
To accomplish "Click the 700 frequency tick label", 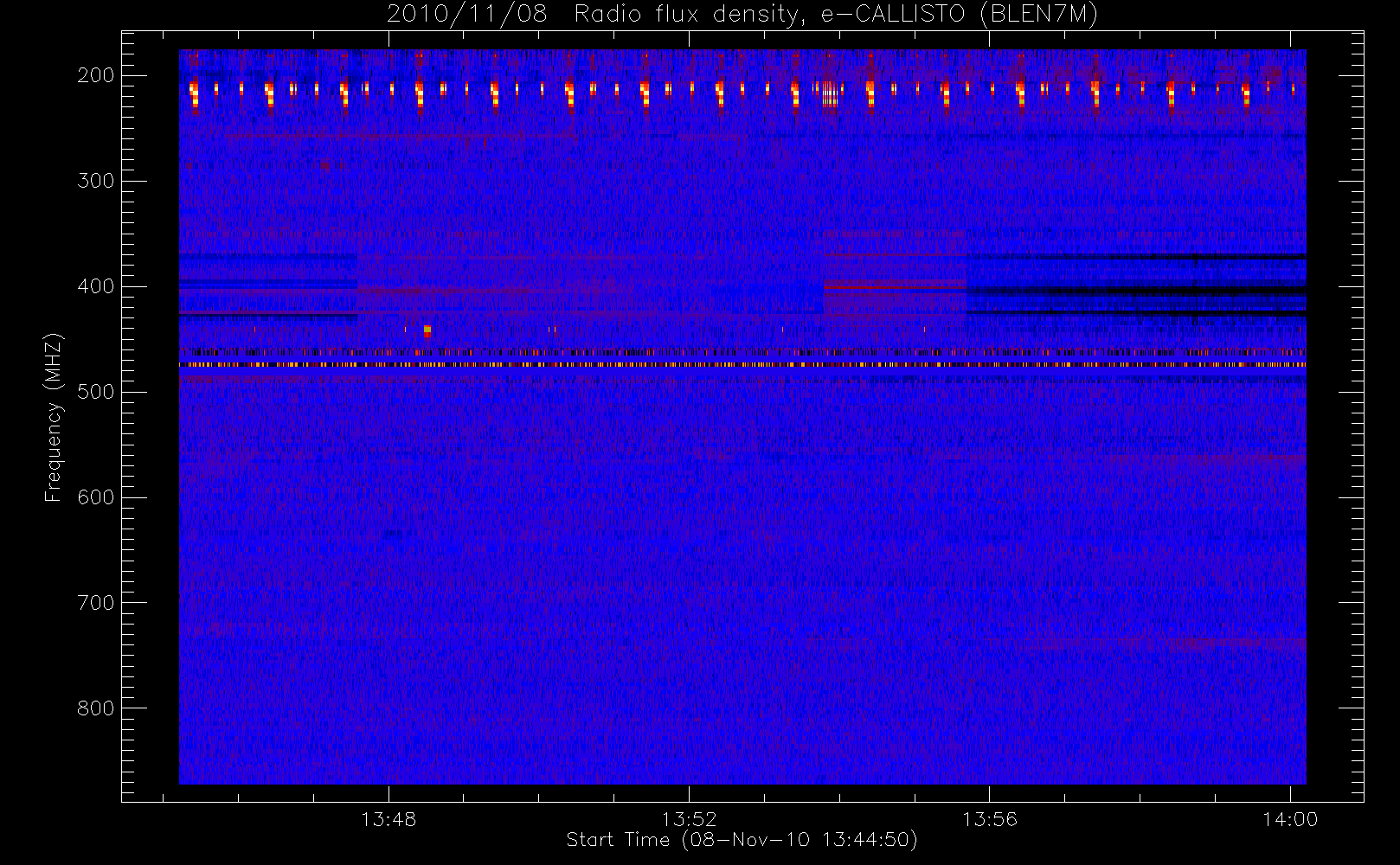I will (x=96, y=603).
